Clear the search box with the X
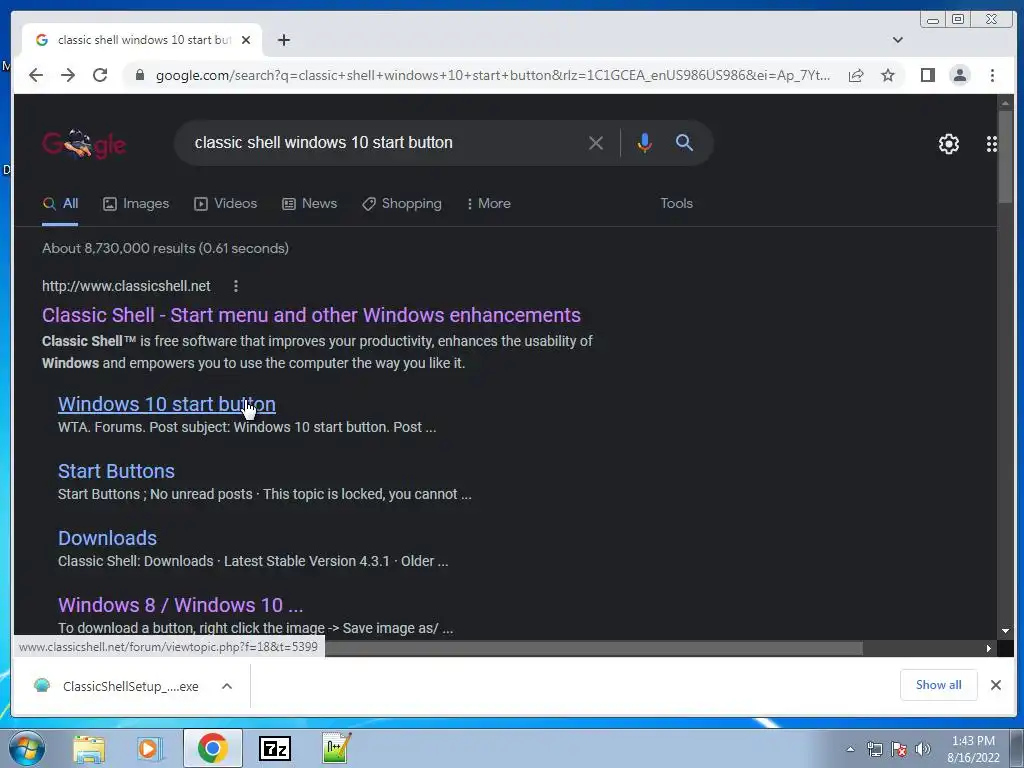 [596, 142]
